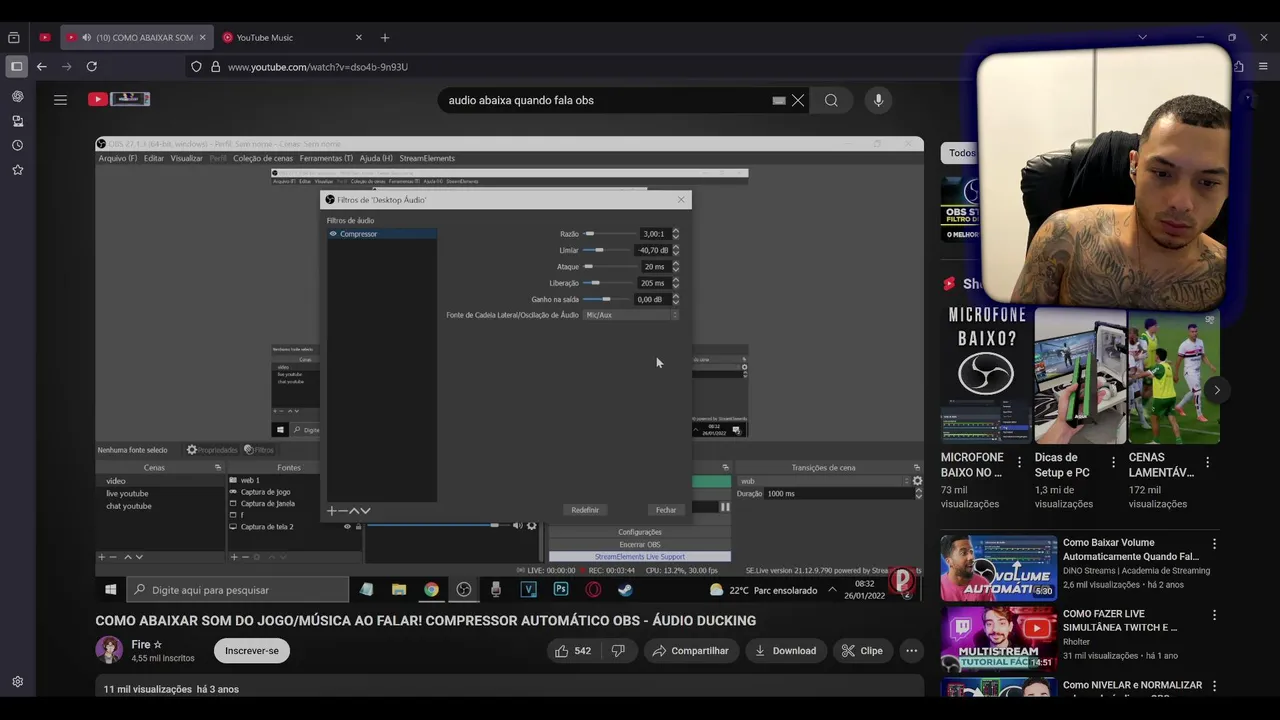Open the ChatGPT sidebar icon

(x=17, y=97)
